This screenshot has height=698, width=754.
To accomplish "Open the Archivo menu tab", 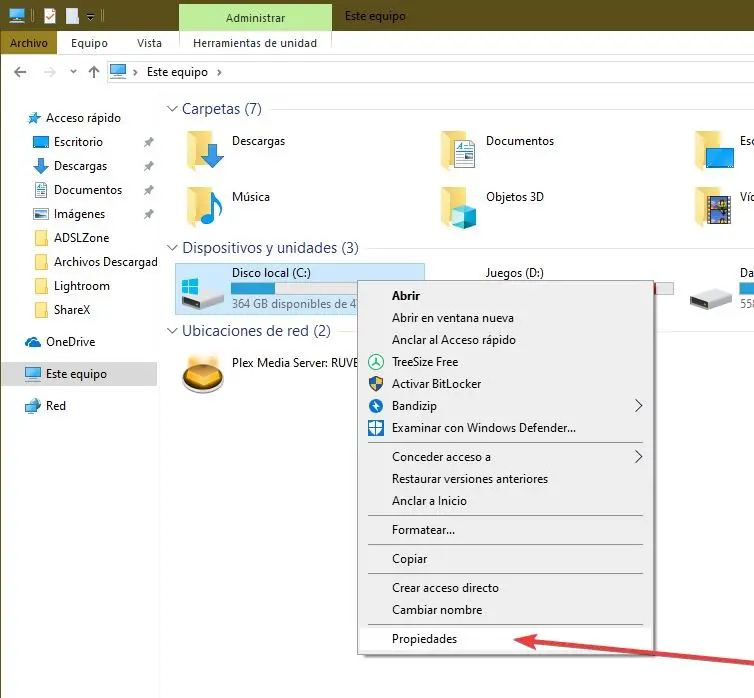I will click(29, 43).
